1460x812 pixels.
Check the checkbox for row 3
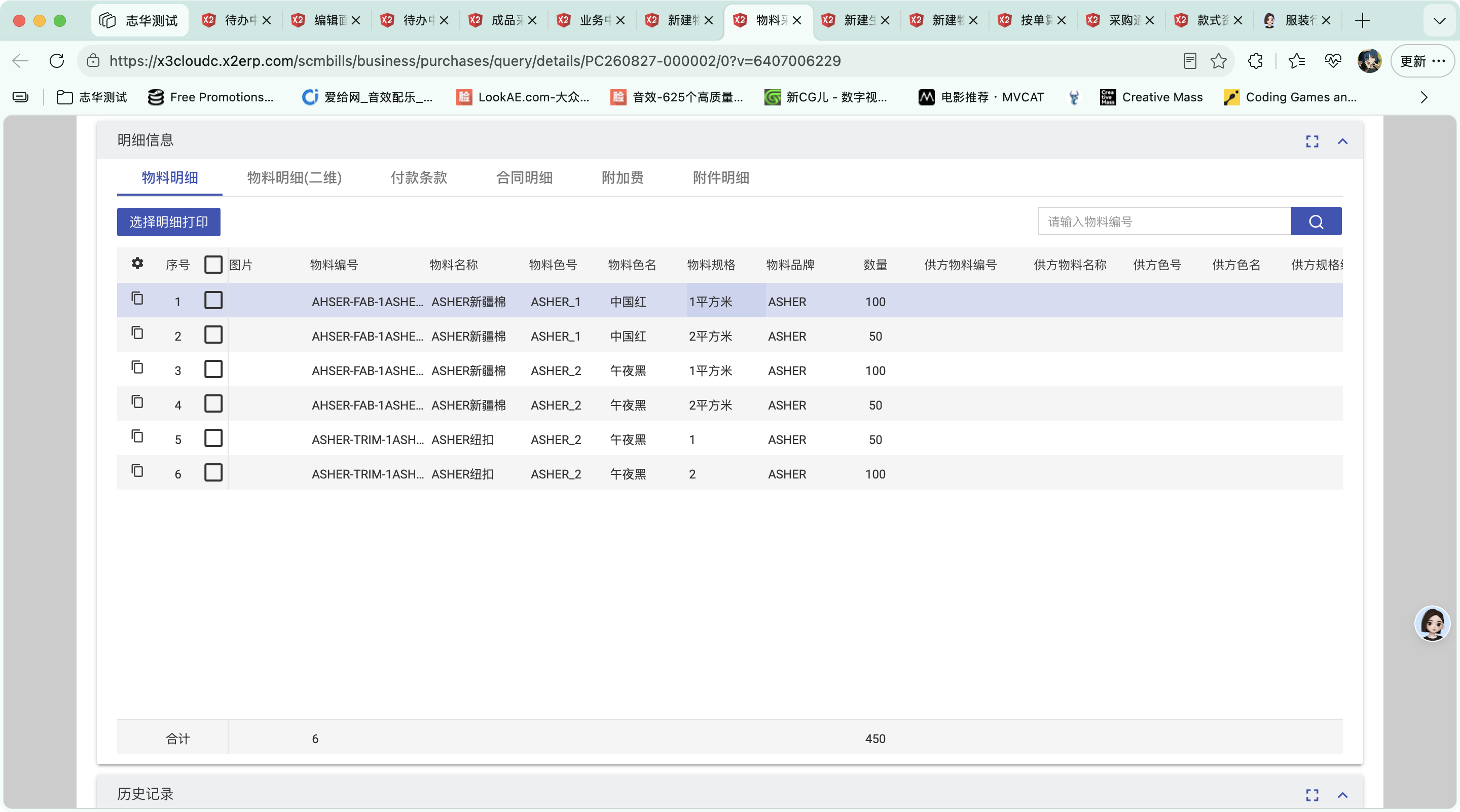tap(213, 370)
